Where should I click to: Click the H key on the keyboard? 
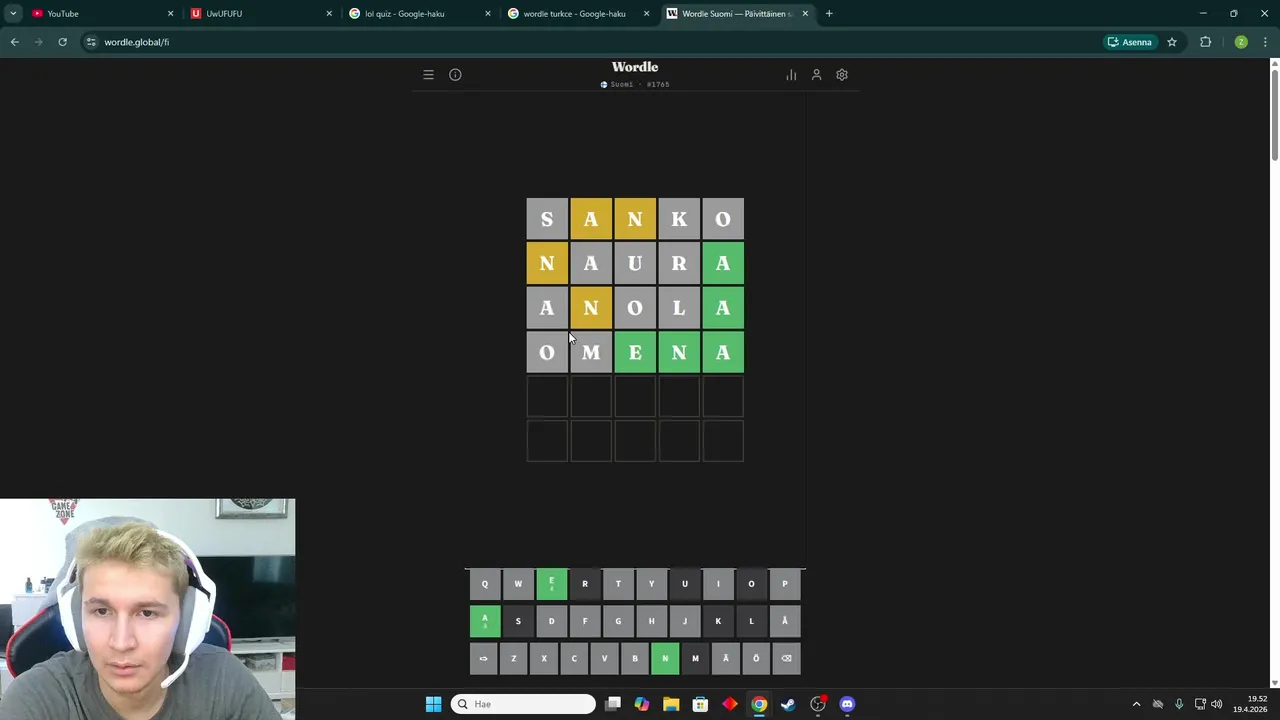651,621
